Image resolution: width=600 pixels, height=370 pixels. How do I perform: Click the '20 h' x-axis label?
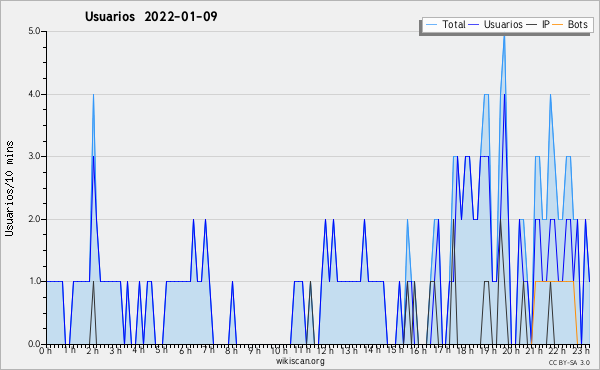coord(511,350)
